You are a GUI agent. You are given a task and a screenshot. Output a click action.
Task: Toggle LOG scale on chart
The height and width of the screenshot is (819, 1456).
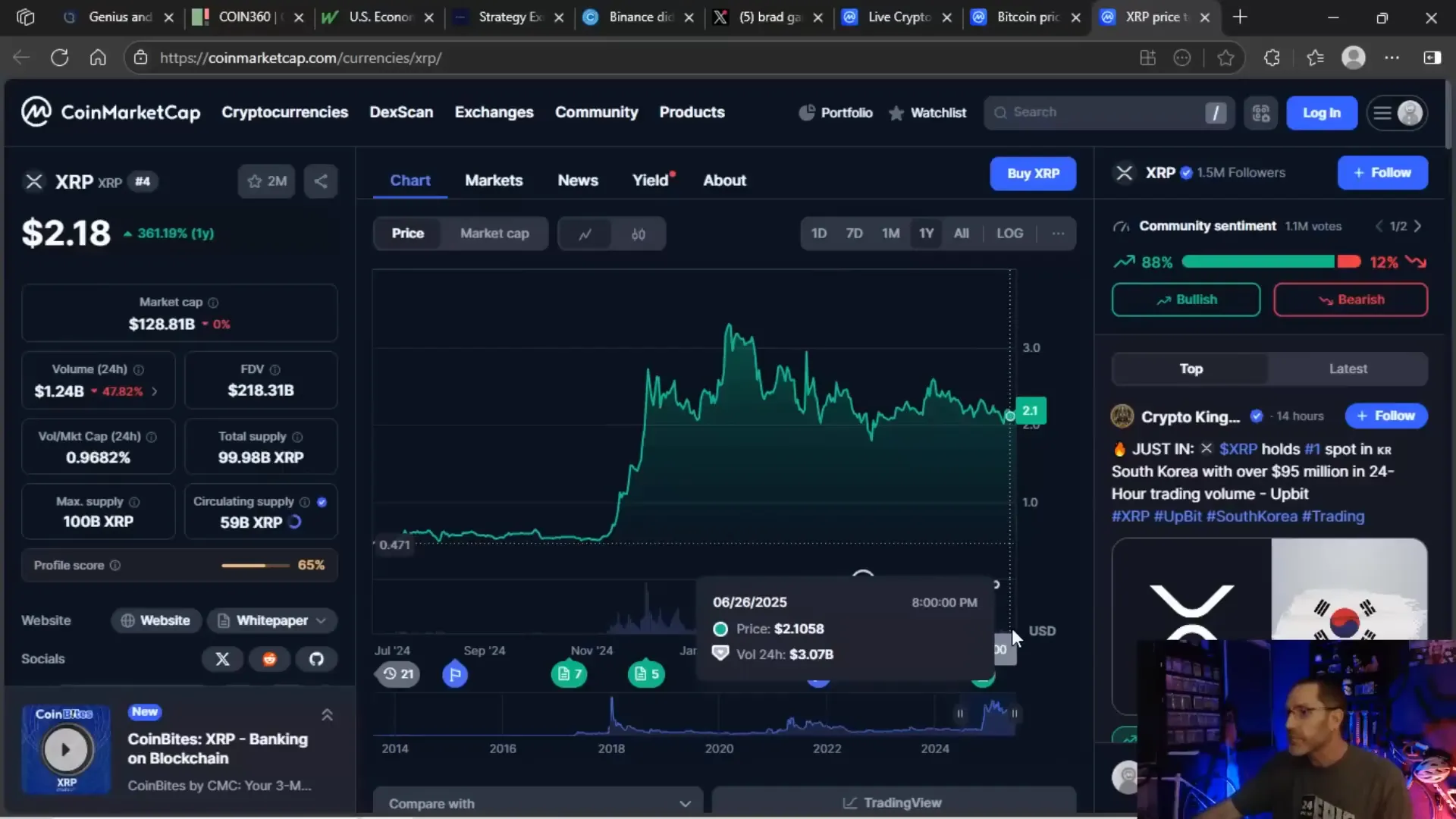tap(1009, 234)
